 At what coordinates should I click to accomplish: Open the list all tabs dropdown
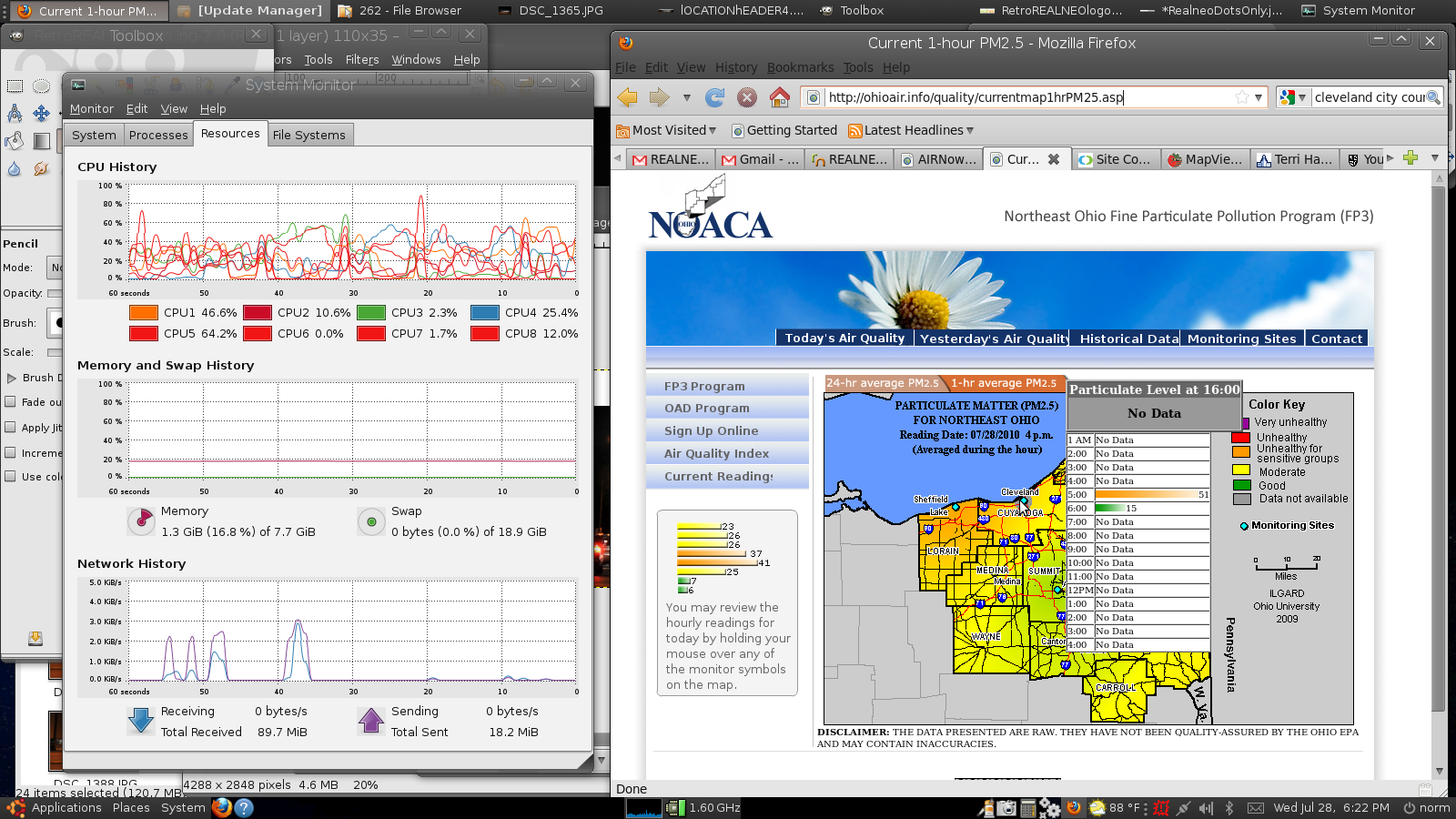(1435, 158)
